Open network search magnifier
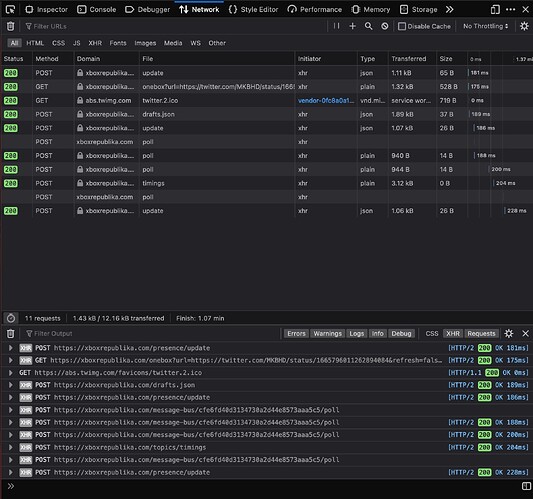This screenshot has height=499, width=533. [368, 26]
